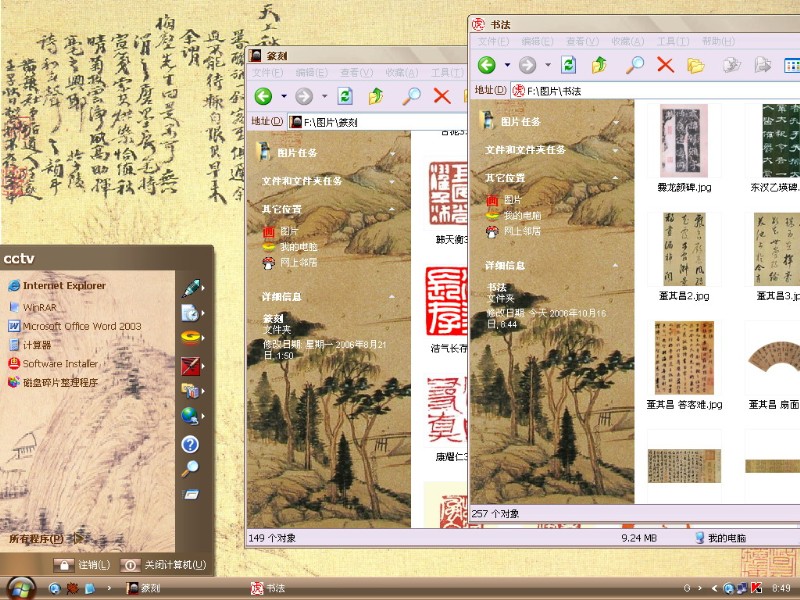
Task: Click the red square icon in Start menu
Action: [x=190, y=365]
